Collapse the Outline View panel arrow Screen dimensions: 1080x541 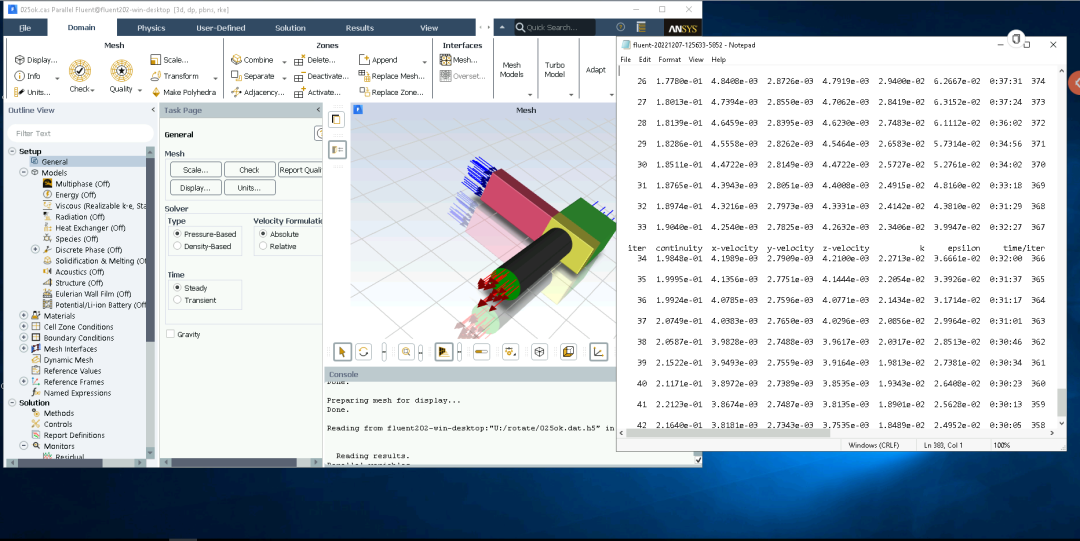[153, 110]
